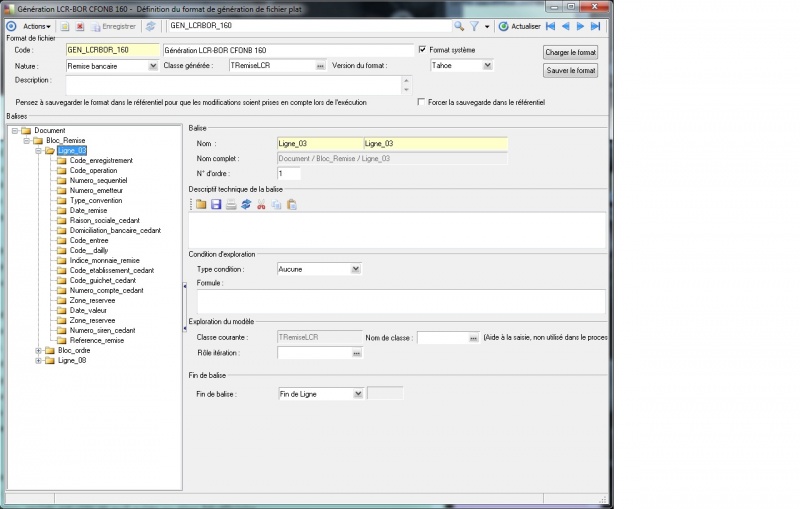Open the filter funnel icon
This screenshot has height=509, width=800.
click(x=474, y=26)
